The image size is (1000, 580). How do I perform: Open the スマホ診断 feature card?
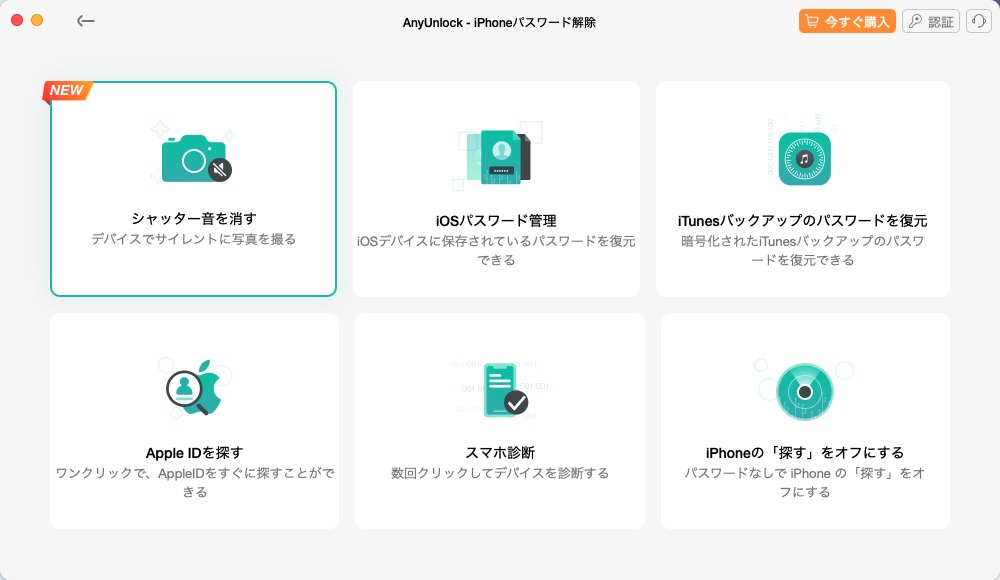(x=497, y=420)
